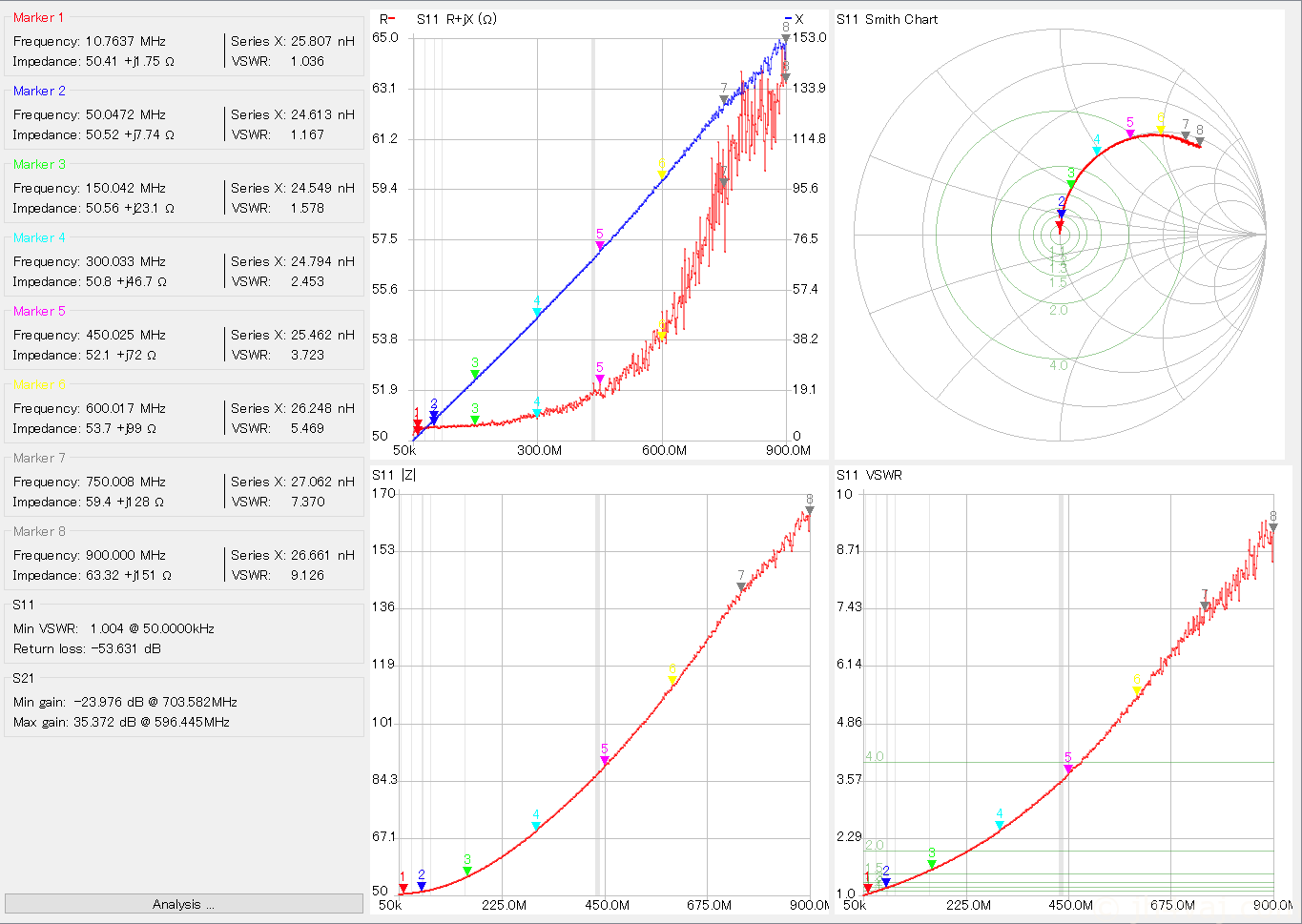Select Marker 5 frequency value 450.025 MHz
This screenshot has height=924, width=1302.
click(x=126, y=335)
